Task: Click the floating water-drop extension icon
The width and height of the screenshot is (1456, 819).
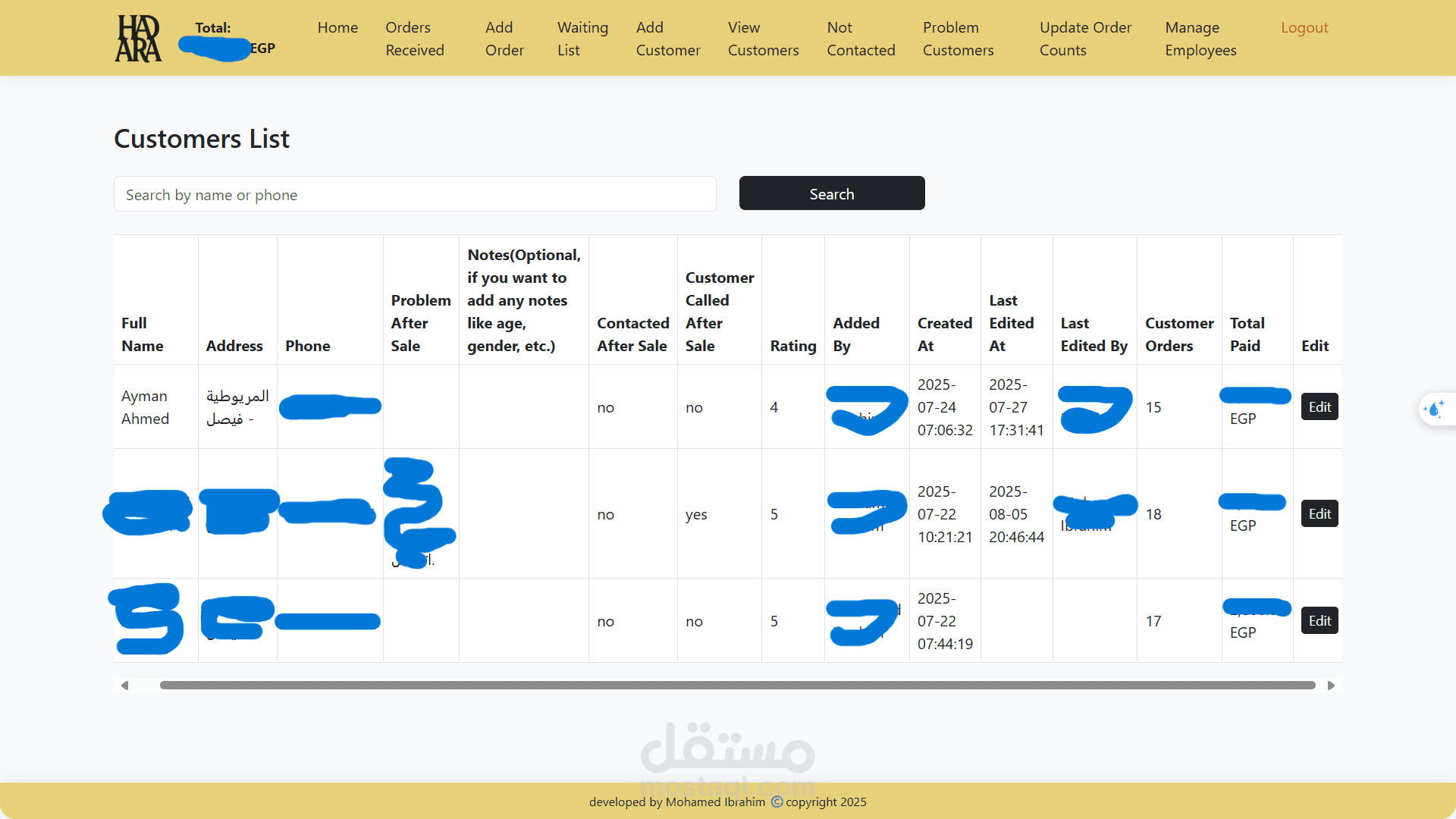Action: point(1434,409)
